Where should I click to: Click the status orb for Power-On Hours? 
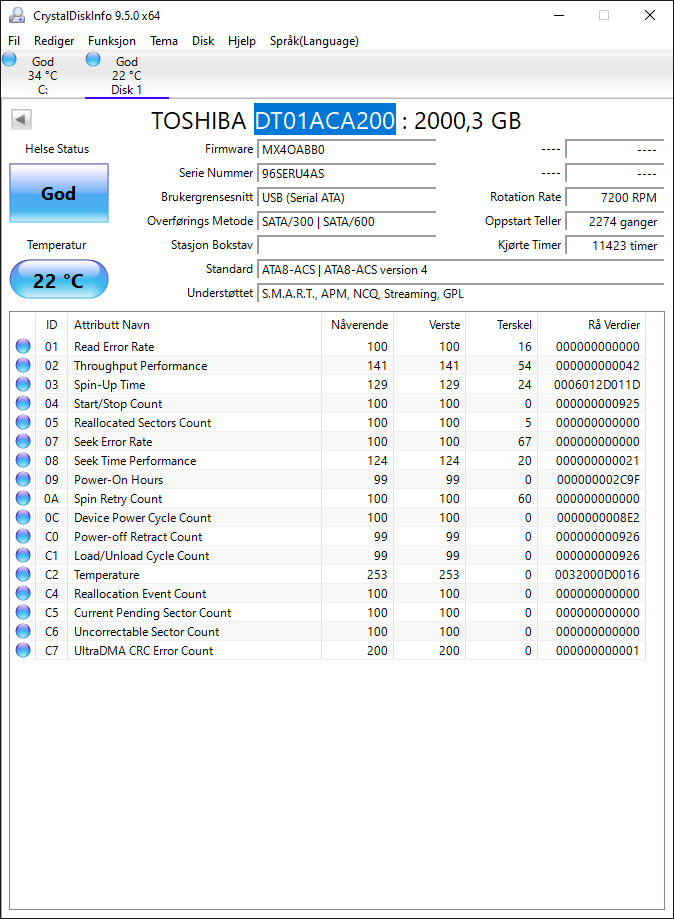[x=23, y=479]
